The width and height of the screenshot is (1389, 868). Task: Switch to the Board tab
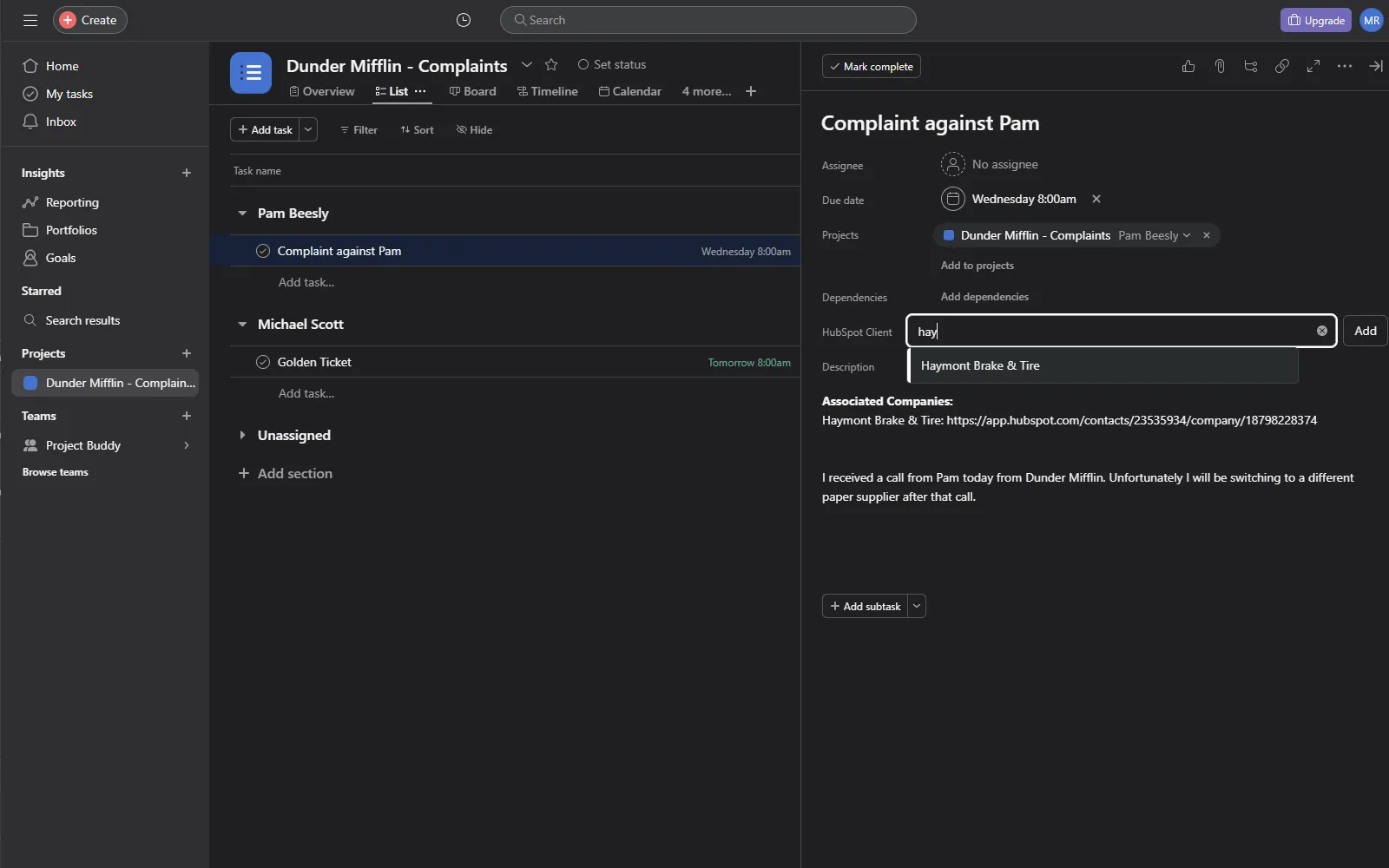[x=472, y=91]
